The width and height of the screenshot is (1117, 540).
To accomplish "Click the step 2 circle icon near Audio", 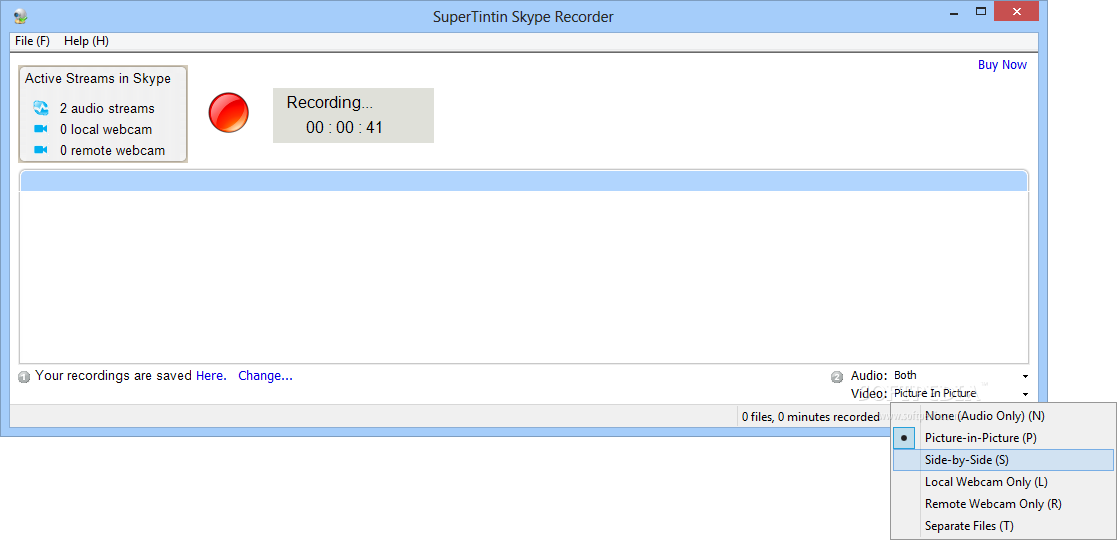I will pyautogui.click(x=837, y=377).
